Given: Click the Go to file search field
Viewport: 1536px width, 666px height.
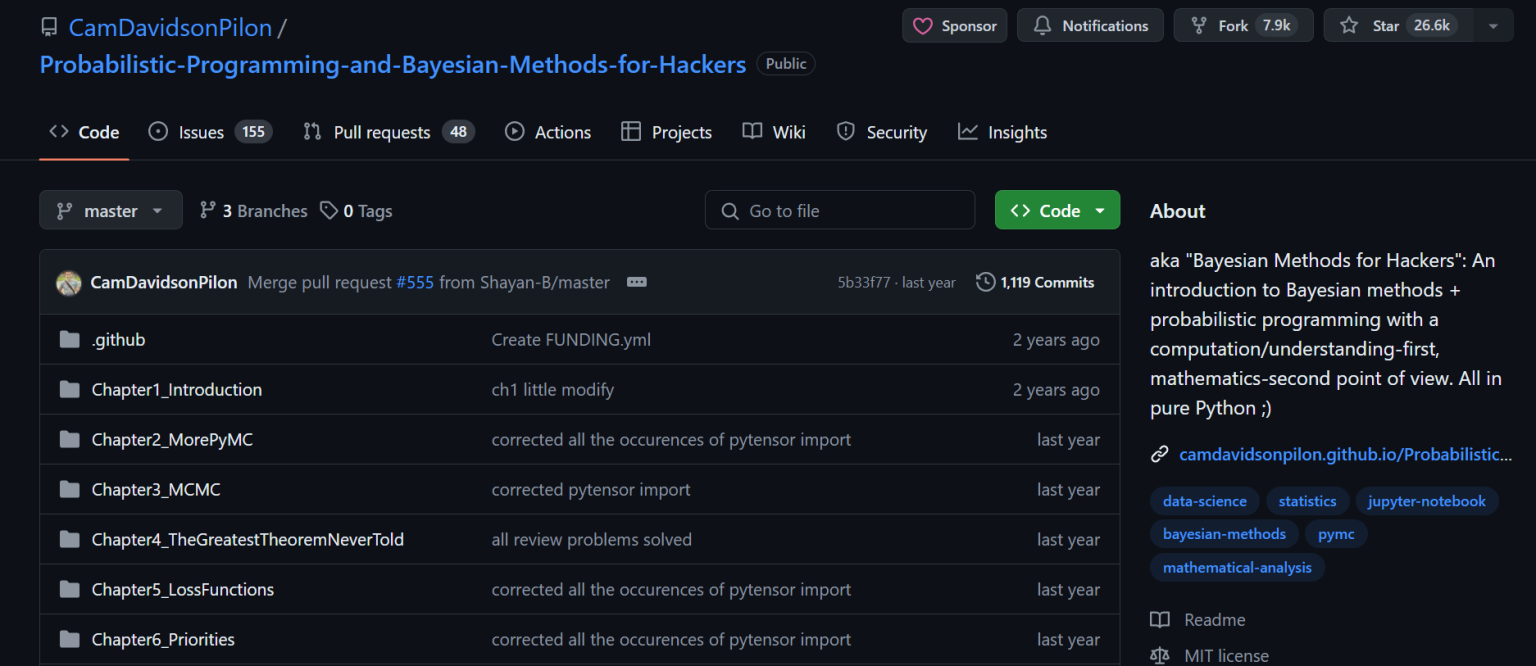Looking at the screenshot, I should point(840,210).
